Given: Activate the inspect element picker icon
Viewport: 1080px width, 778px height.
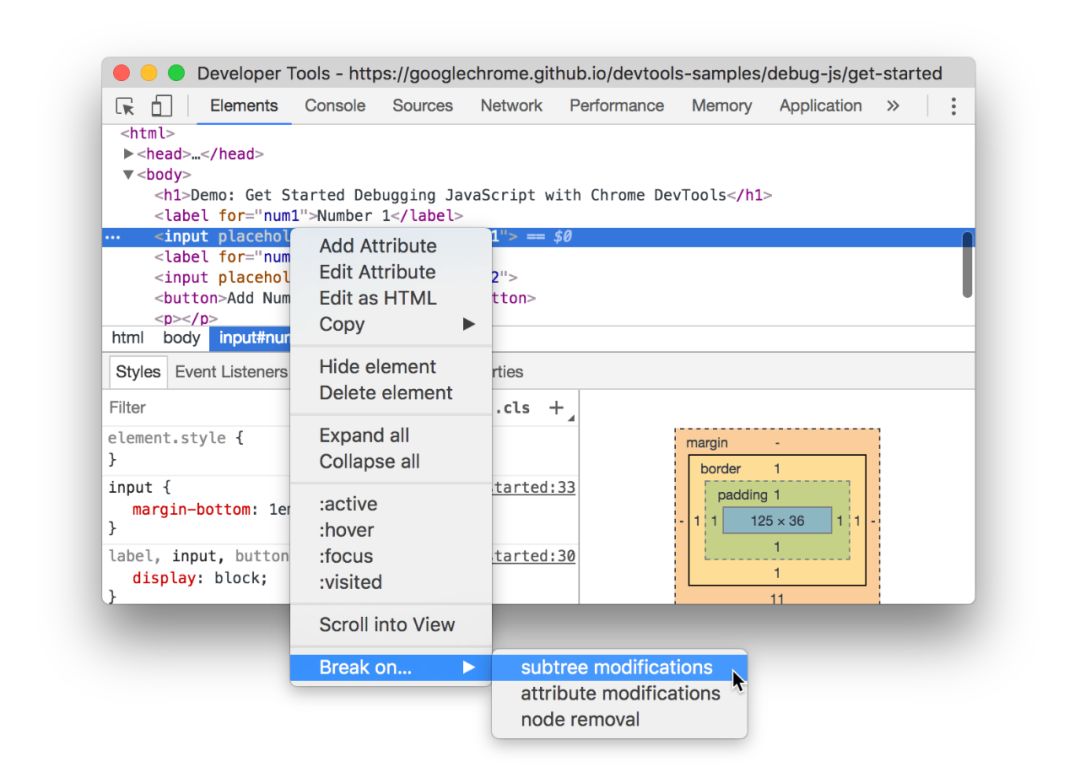Looking at the screenshot, I should pyautogui.click(x=125, y=106).
